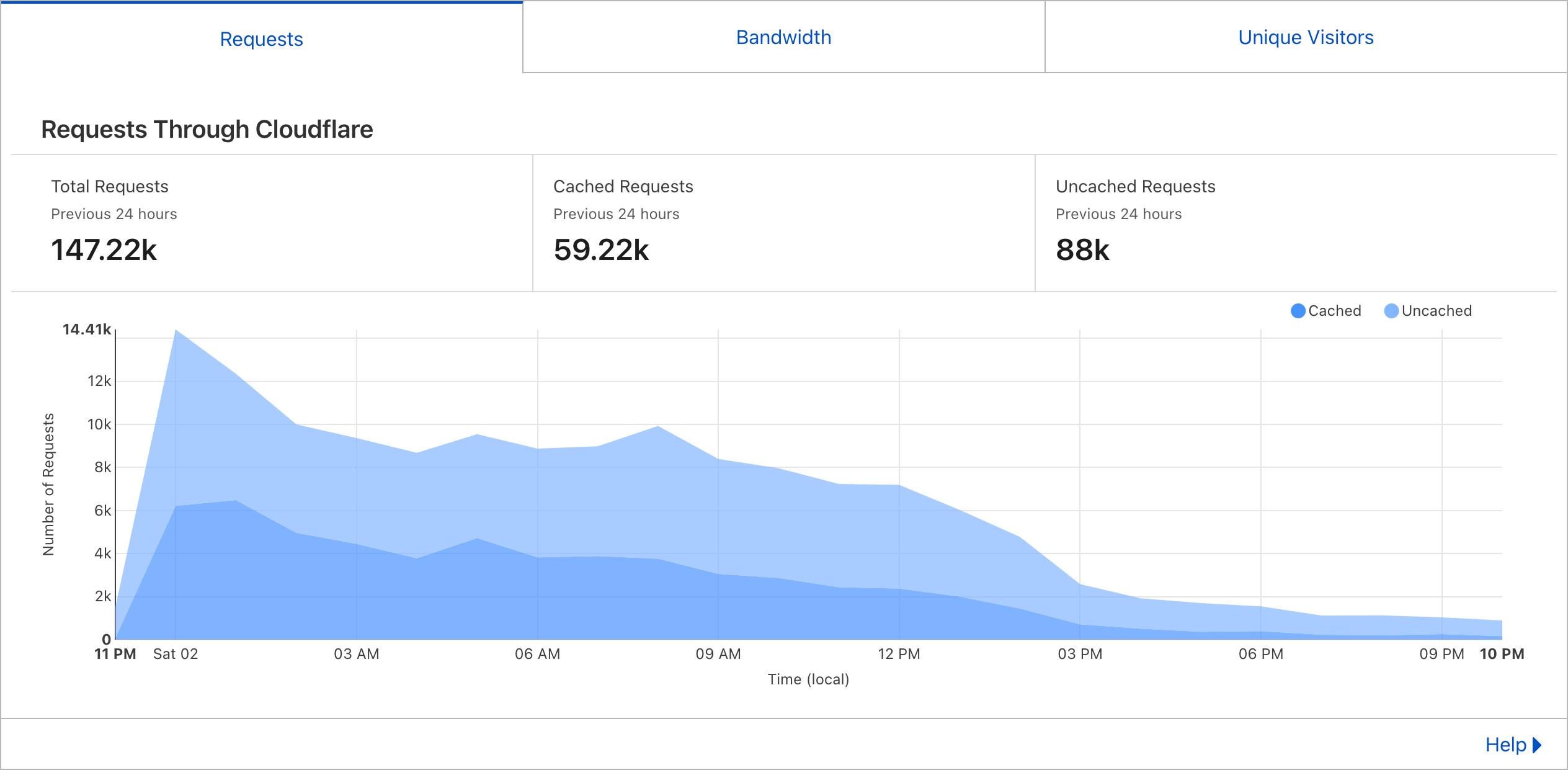This screenshot has height=770, width=1568.
Task: Click the 12 PM time axis label
Action: pos(899,654)
